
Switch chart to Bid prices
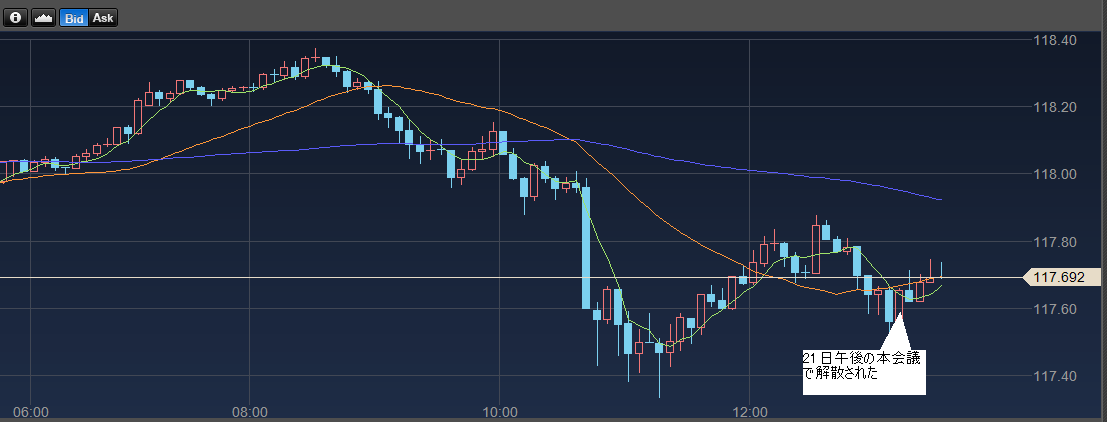tap(74, 18)
